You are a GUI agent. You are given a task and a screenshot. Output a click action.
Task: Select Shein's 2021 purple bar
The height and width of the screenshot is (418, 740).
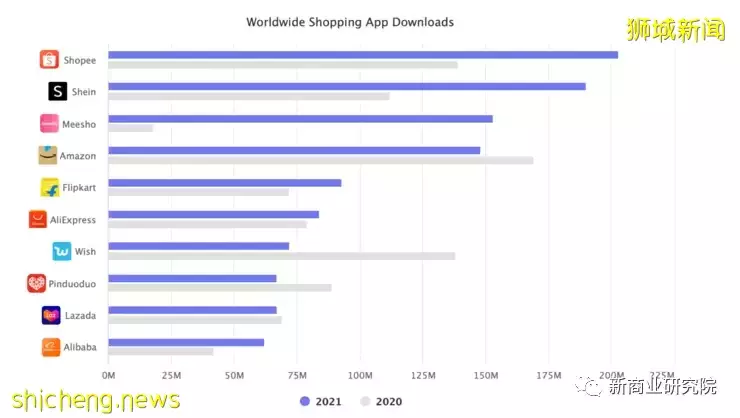coord(347,86)
